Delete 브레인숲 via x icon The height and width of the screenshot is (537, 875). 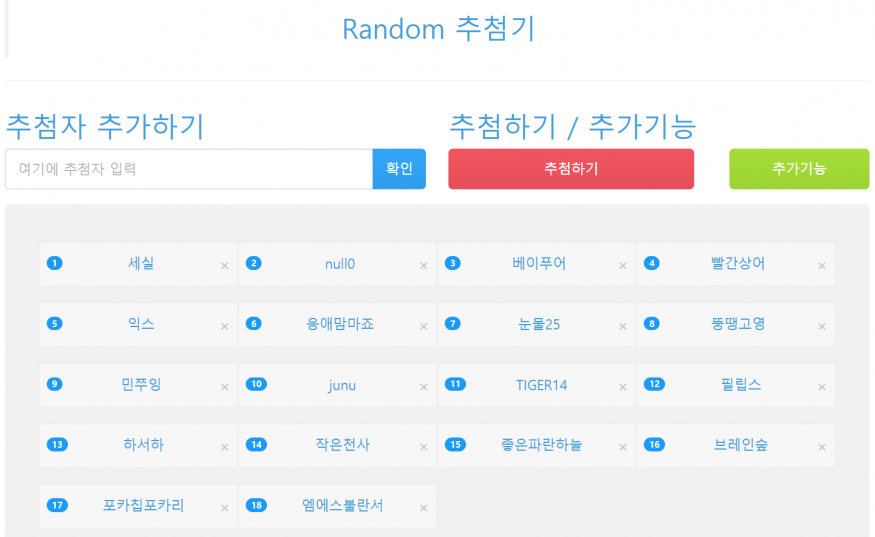point(822,447)
